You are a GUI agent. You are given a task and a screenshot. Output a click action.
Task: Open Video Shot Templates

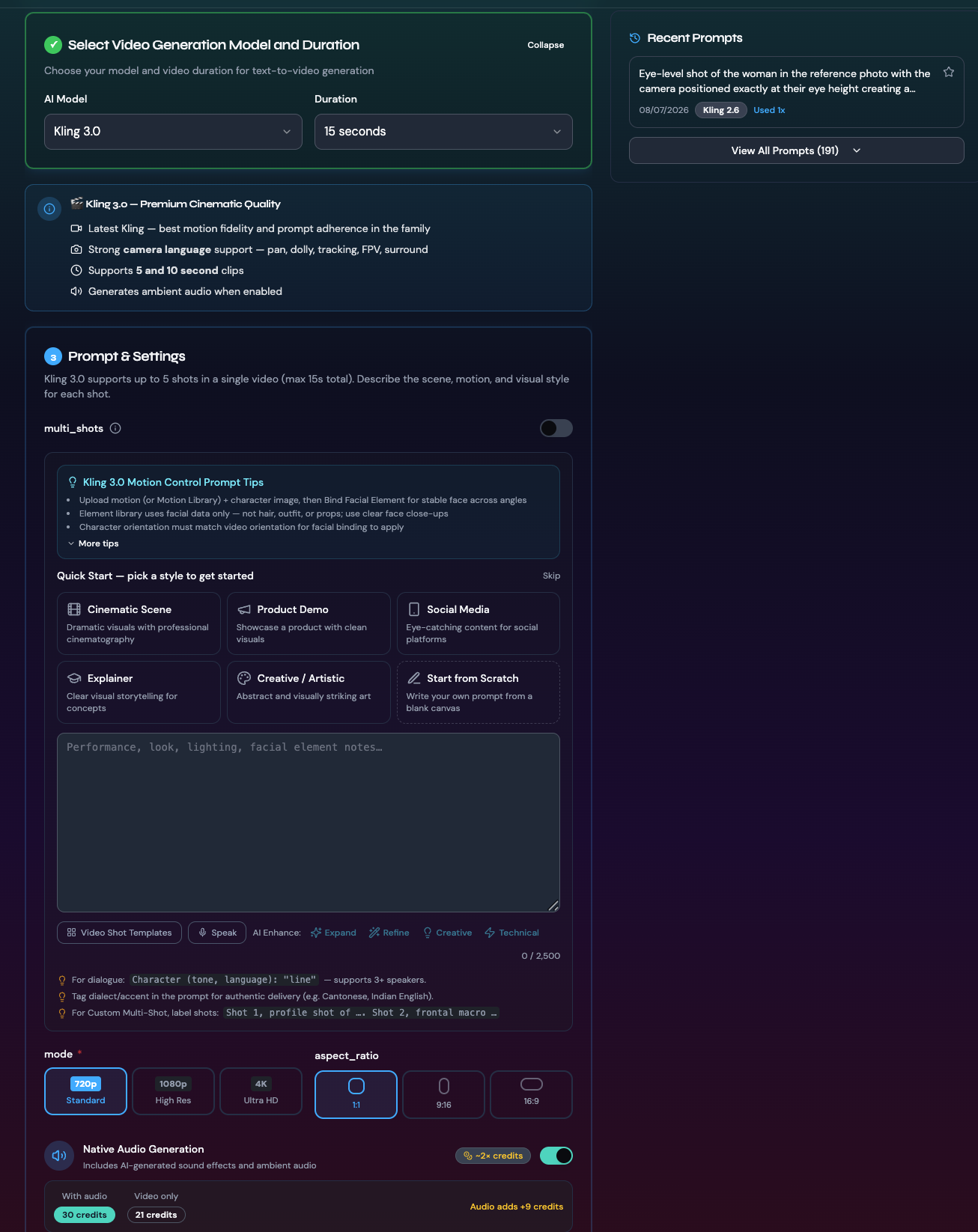point(119,933)
